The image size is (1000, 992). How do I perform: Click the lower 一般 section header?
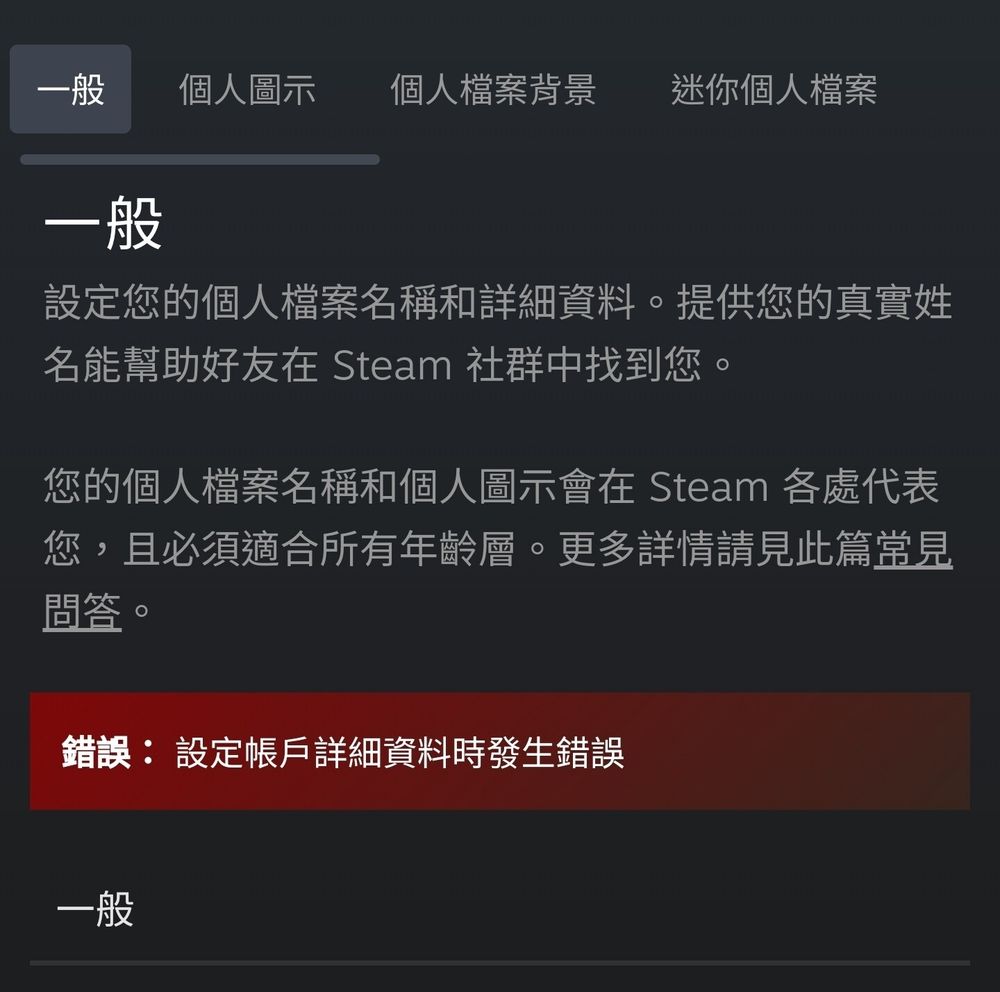pos(95,908)
